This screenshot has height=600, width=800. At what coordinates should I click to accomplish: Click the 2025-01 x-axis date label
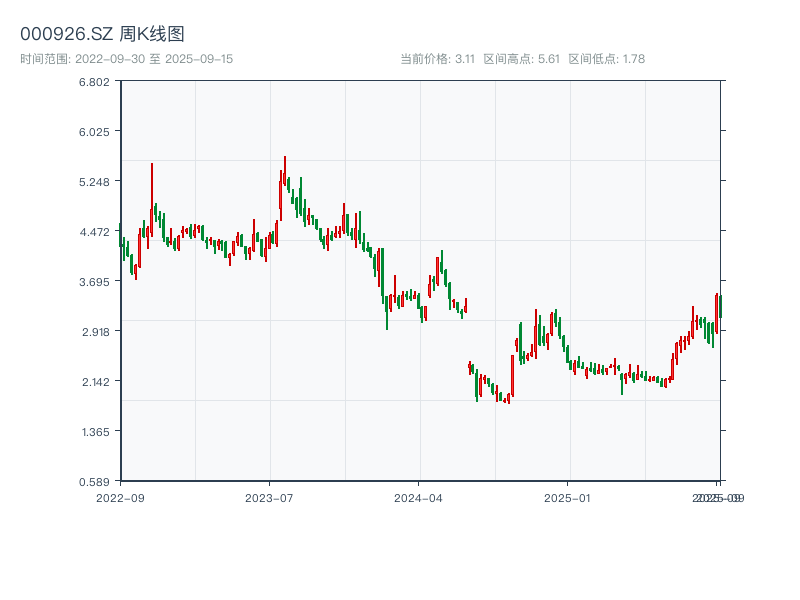(x=569, y=497)
